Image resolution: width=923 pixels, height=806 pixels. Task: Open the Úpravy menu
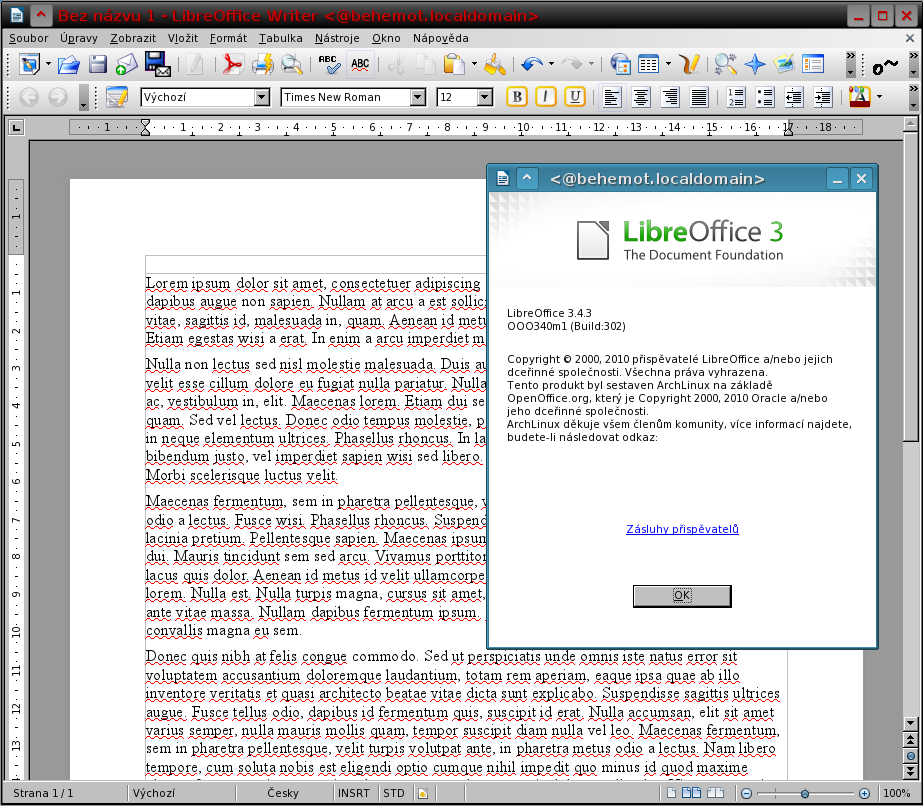coord(79,38)
